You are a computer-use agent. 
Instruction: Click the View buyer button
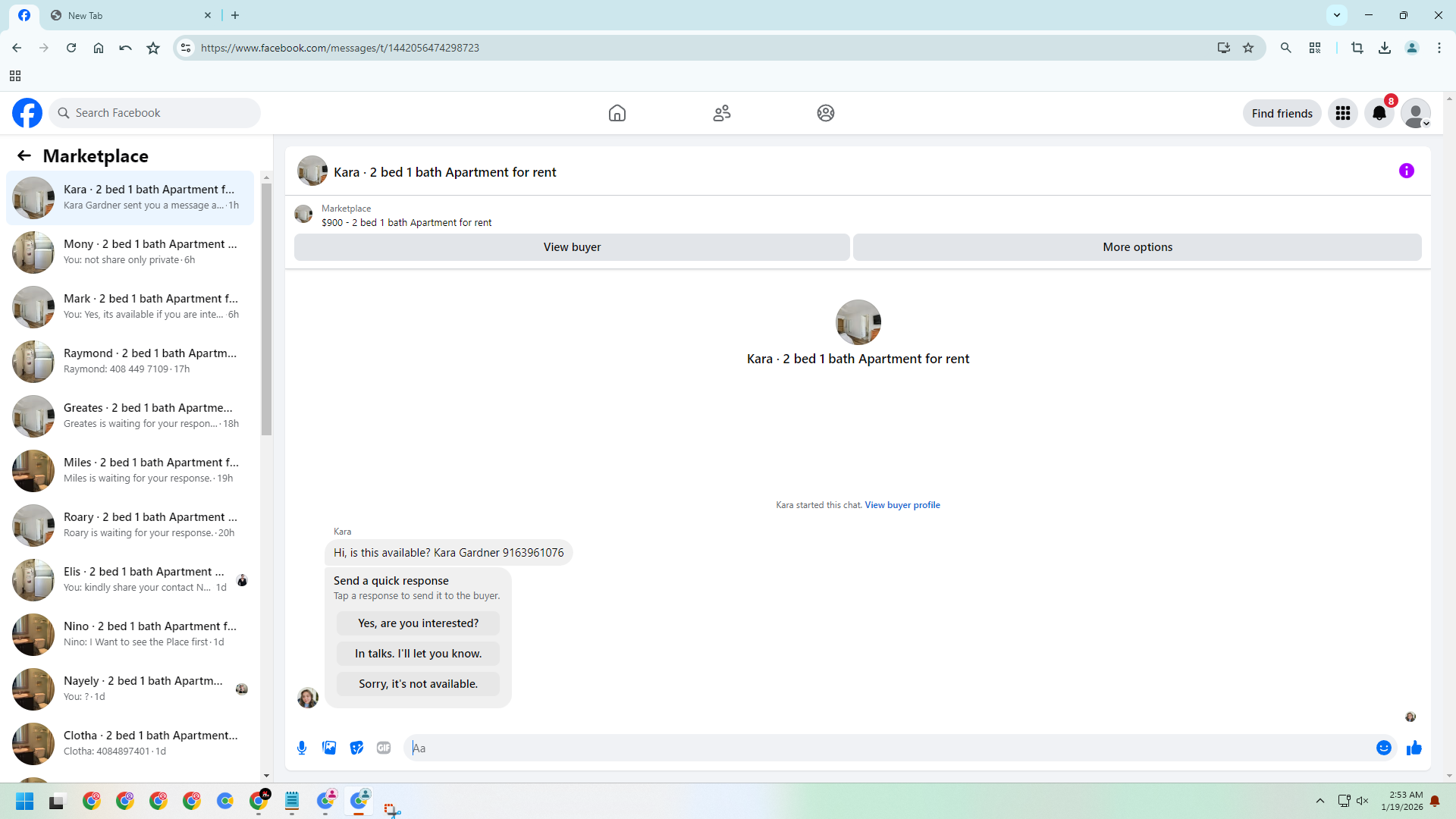572,247
